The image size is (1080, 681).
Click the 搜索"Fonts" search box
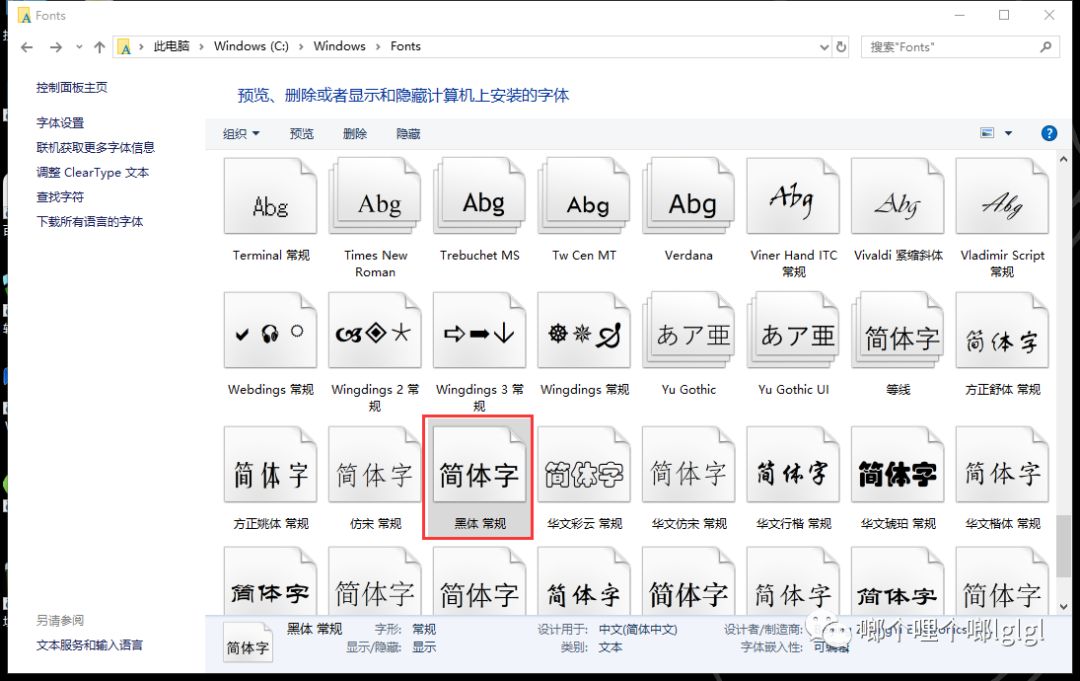959,47
